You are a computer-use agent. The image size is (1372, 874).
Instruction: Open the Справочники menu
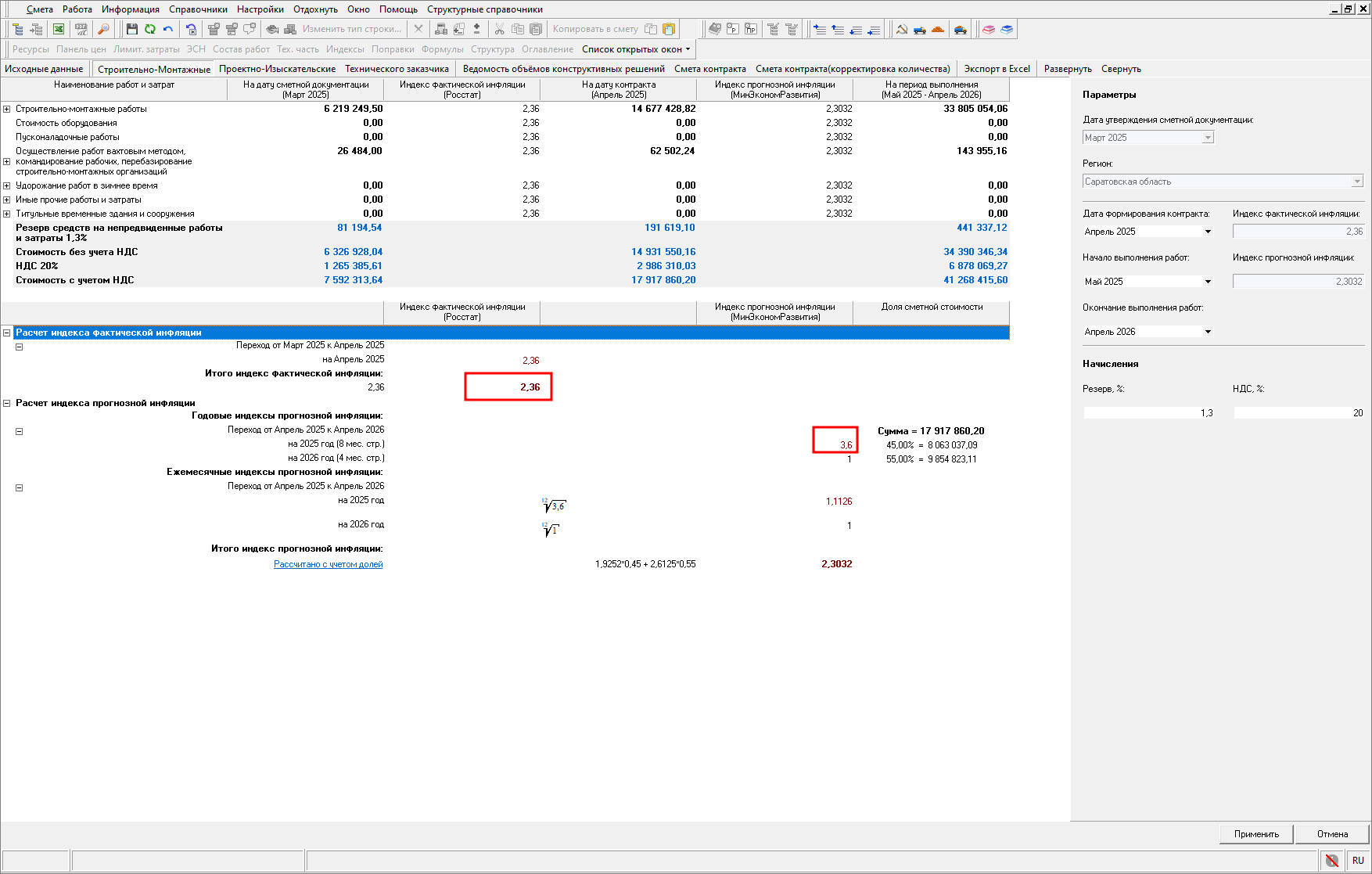[x=198, y=9]
